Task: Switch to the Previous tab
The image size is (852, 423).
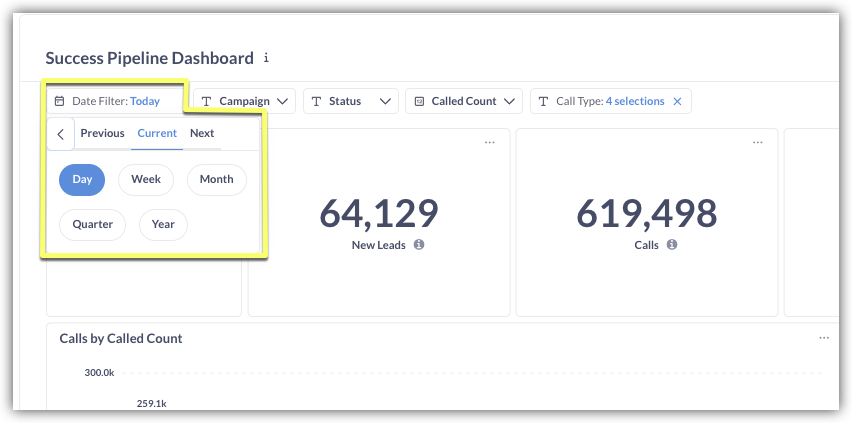Action: coord(102,133)
